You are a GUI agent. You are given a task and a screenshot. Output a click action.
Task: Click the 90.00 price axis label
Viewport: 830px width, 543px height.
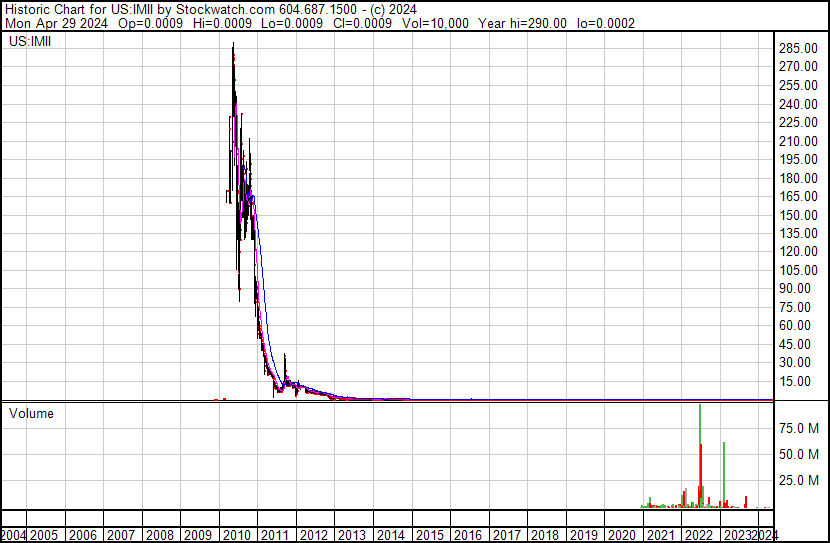(x=802, y=289)
